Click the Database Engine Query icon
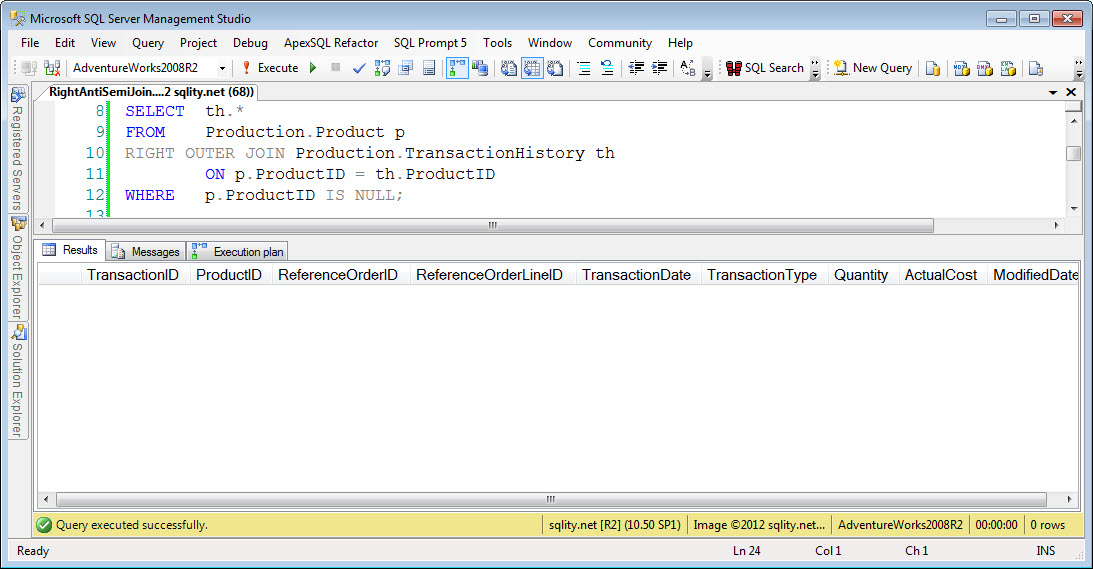Image resolution: width=1093 pixels, height=569 pixels. click(933, 68)
